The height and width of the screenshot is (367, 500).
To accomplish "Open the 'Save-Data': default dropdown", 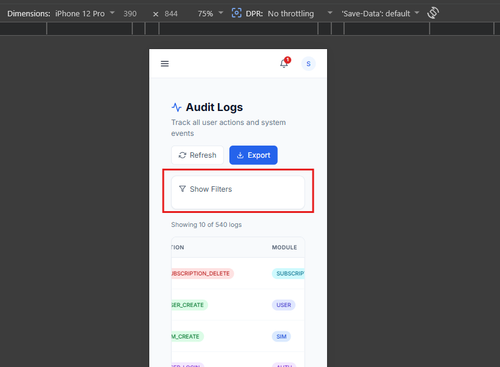I will click(x=380, y=14).
